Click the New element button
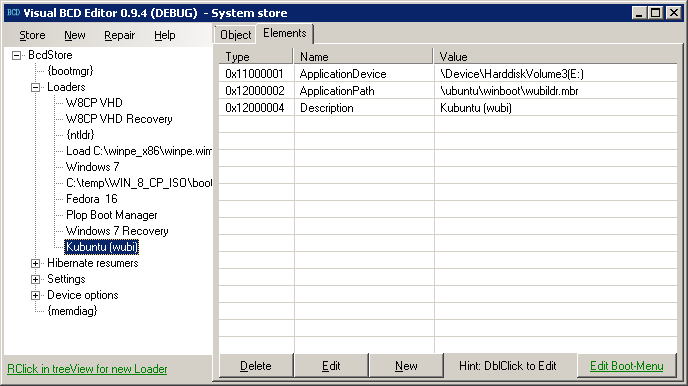The width and height of the screenshot is (688, 386). pos(406,366)
